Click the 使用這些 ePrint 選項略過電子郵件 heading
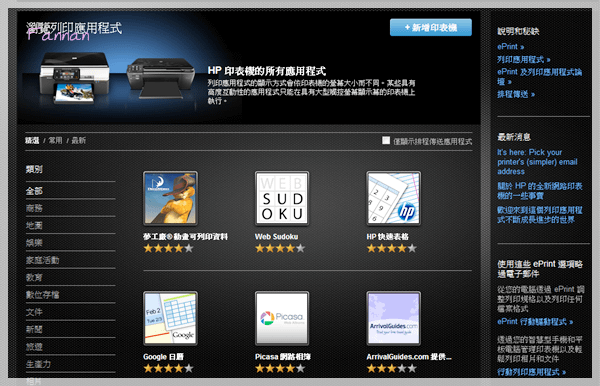The image size is (600, 386). [x=540, y=269]
